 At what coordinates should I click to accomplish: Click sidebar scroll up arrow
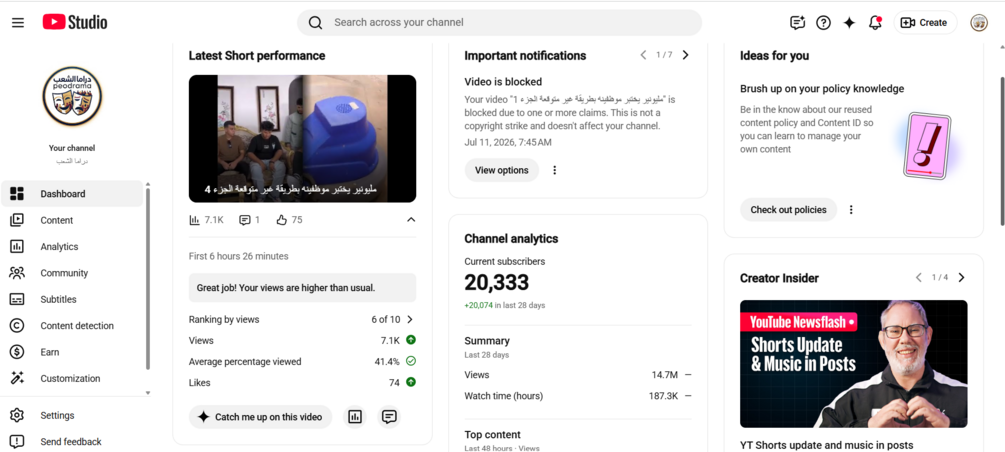148,184
